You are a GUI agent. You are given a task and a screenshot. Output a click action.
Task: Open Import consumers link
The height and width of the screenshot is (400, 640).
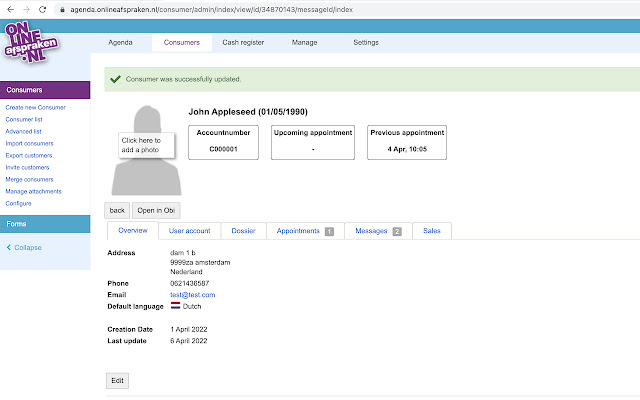29,143
